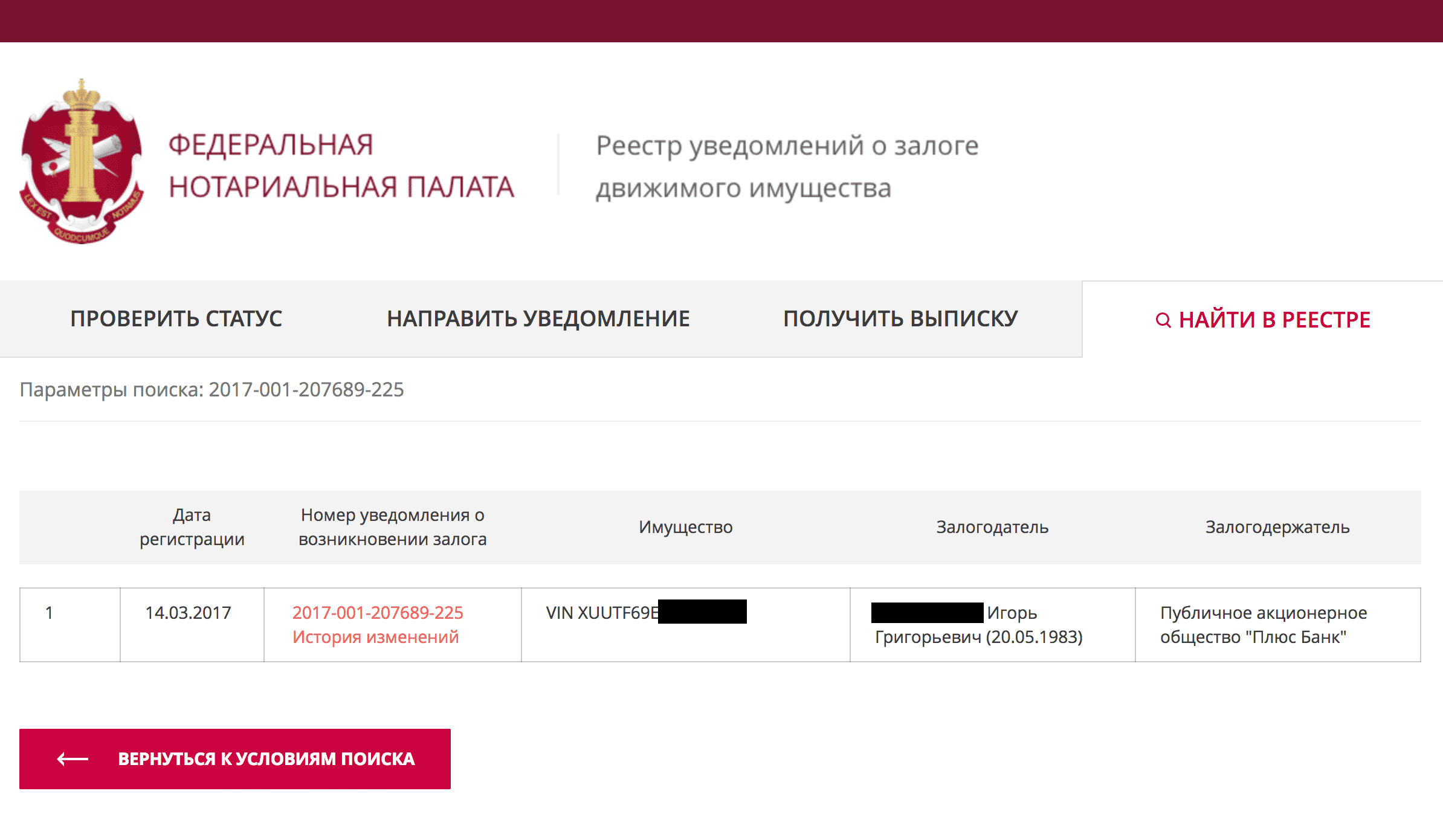The height and width of the screenshot is (840, 1443).
Task: Click the left arrow on the return button
Action: coord(73,759)
